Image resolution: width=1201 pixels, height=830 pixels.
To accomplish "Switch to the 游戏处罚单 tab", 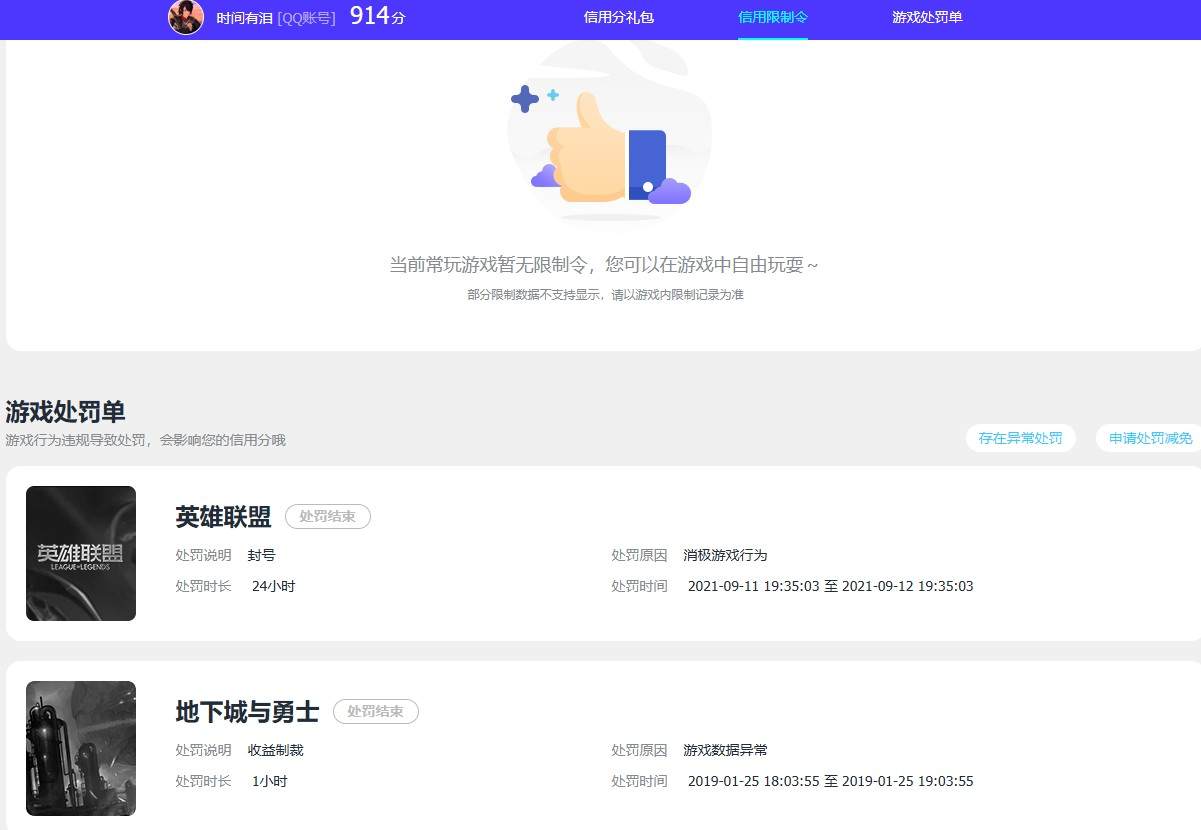I will click(x=927, y=17).
